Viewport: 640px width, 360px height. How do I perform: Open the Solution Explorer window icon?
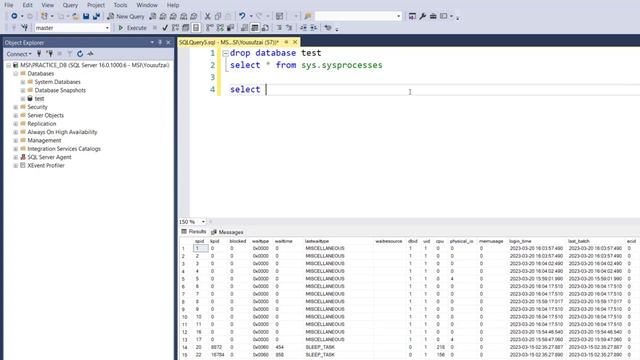coord(412,16)
